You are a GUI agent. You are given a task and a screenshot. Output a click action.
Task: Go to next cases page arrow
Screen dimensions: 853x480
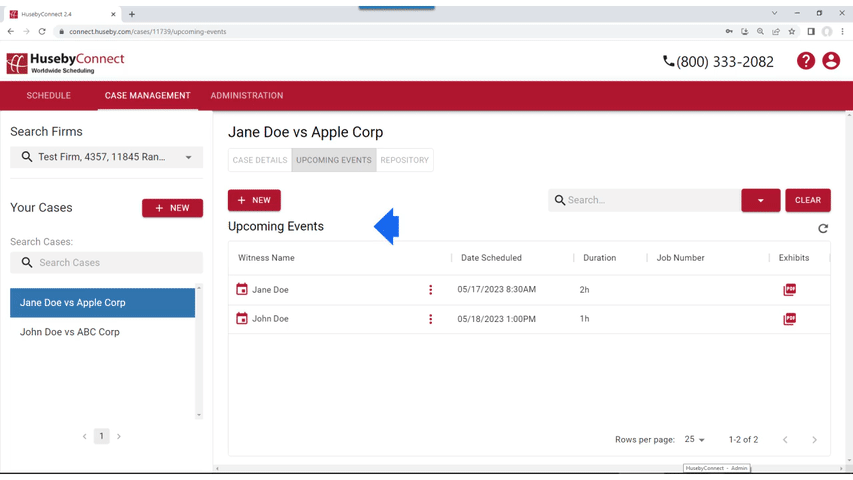click(119, 436)
